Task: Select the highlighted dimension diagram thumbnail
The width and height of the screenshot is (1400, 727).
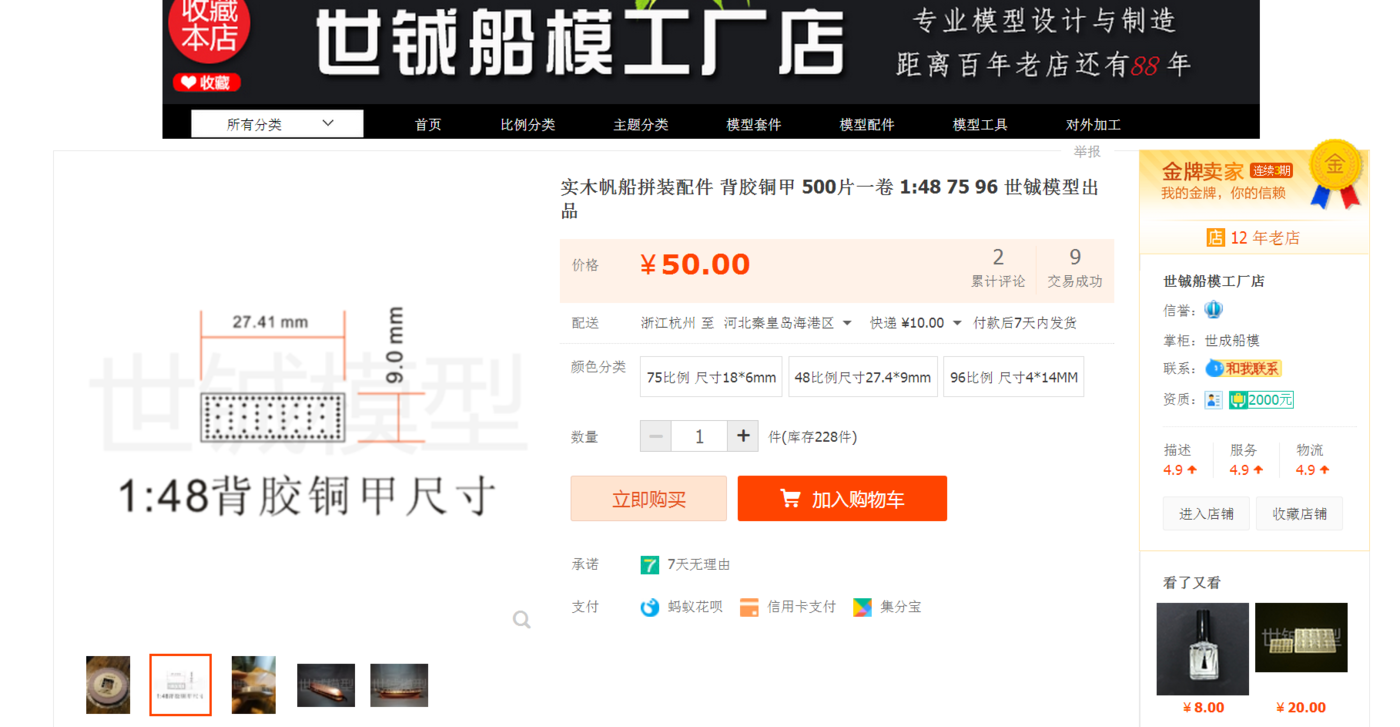Action: pos(181,685)
